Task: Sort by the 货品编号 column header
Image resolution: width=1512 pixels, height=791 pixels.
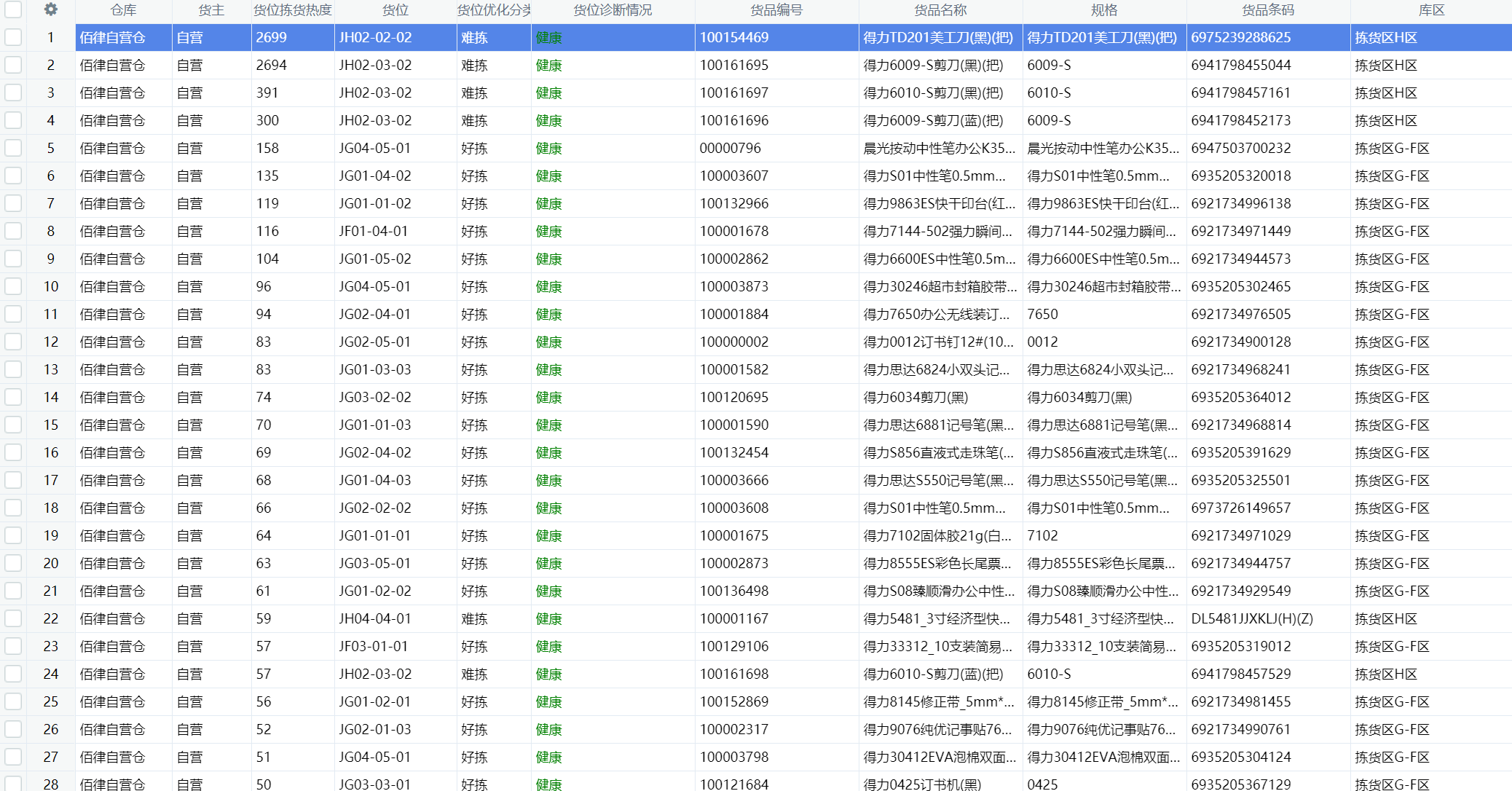Action: pos(776,10)
